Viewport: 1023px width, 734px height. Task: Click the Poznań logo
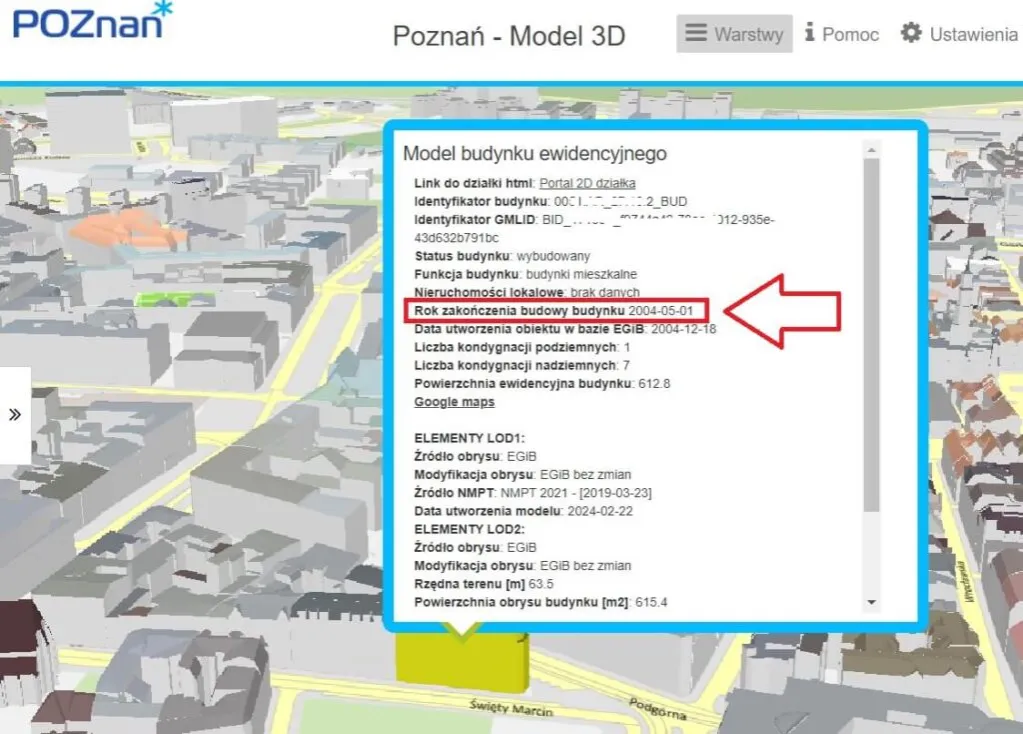click(92, 22)
